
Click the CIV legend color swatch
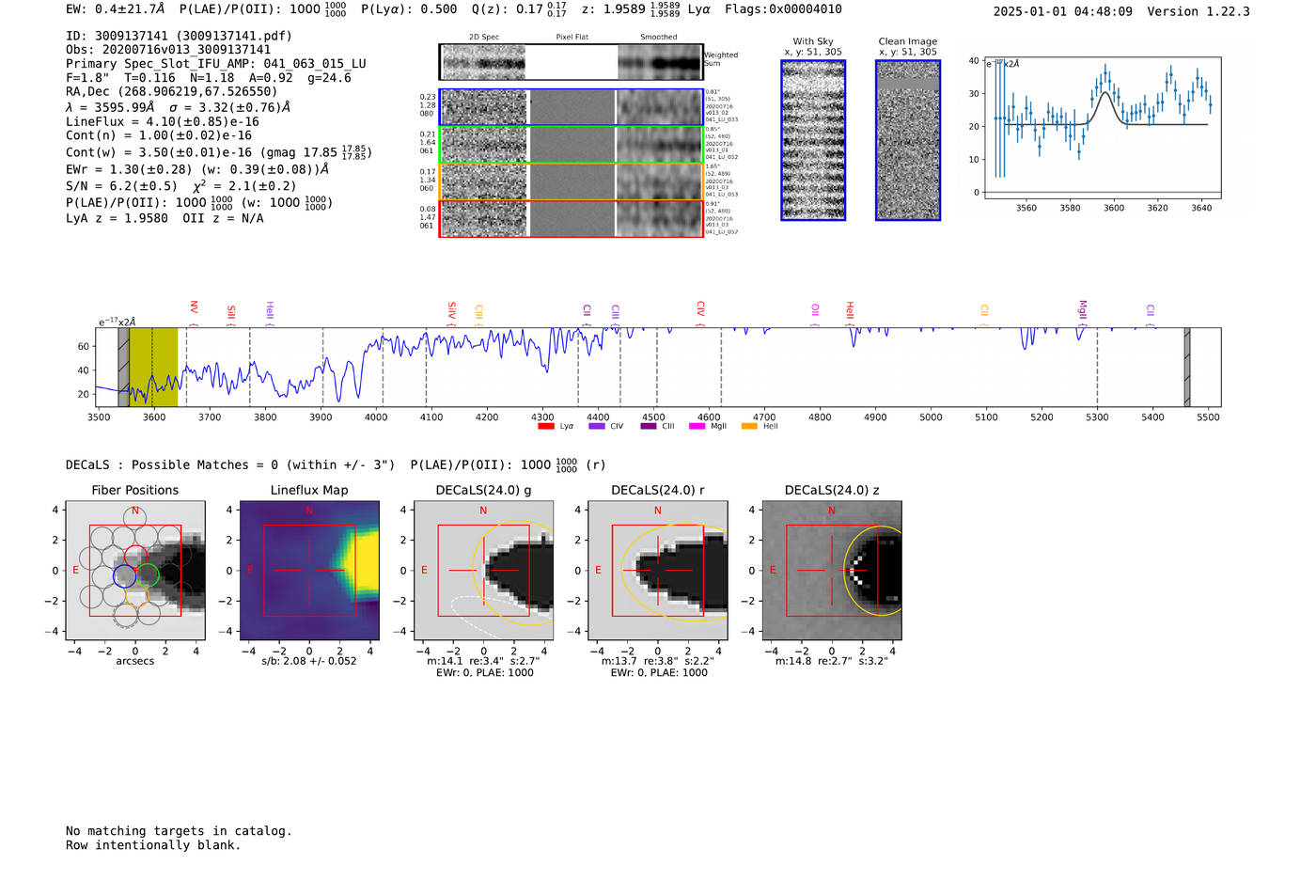[597, 426]
